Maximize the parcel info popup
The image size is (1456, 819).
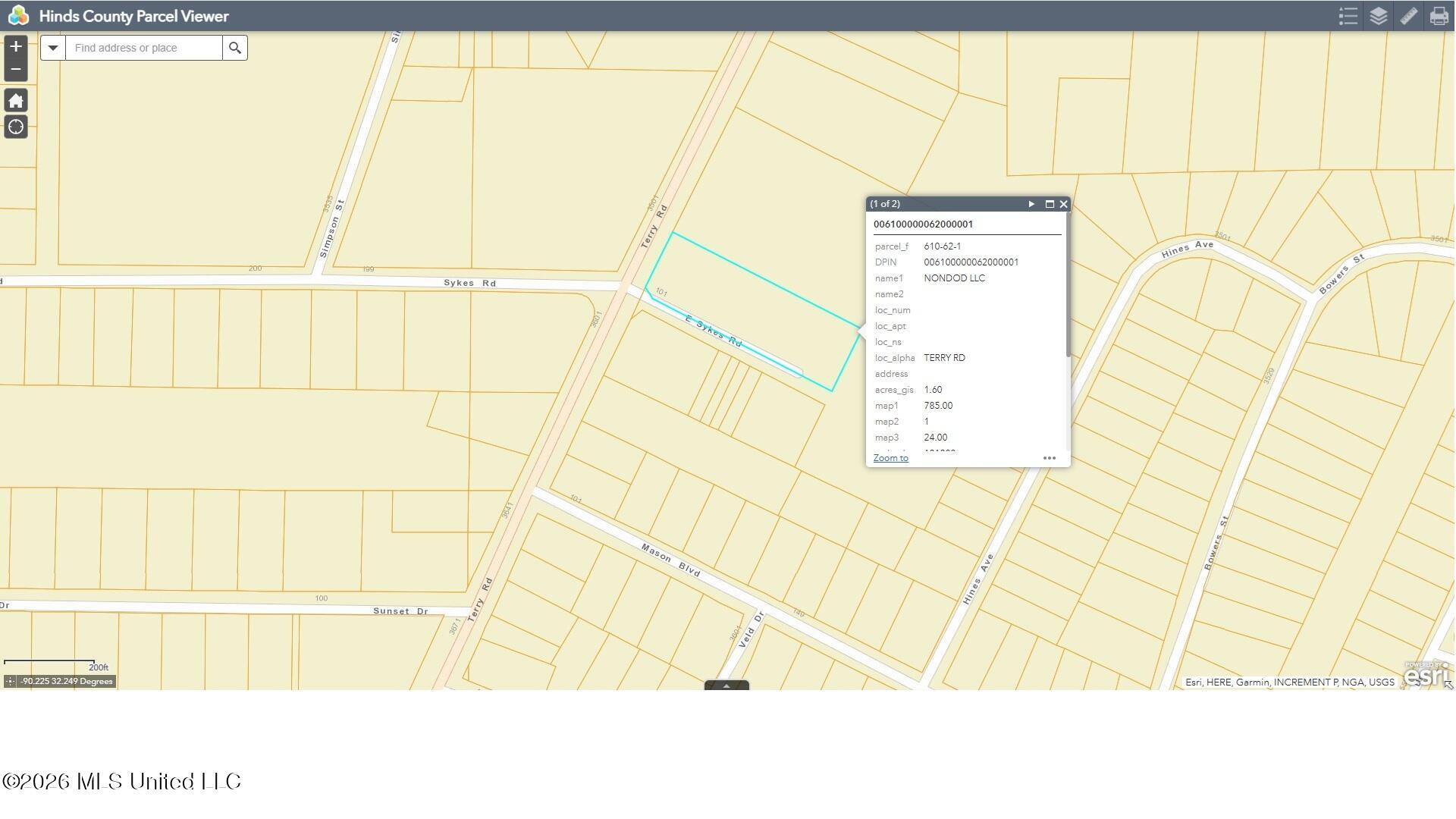(1050, 204)
